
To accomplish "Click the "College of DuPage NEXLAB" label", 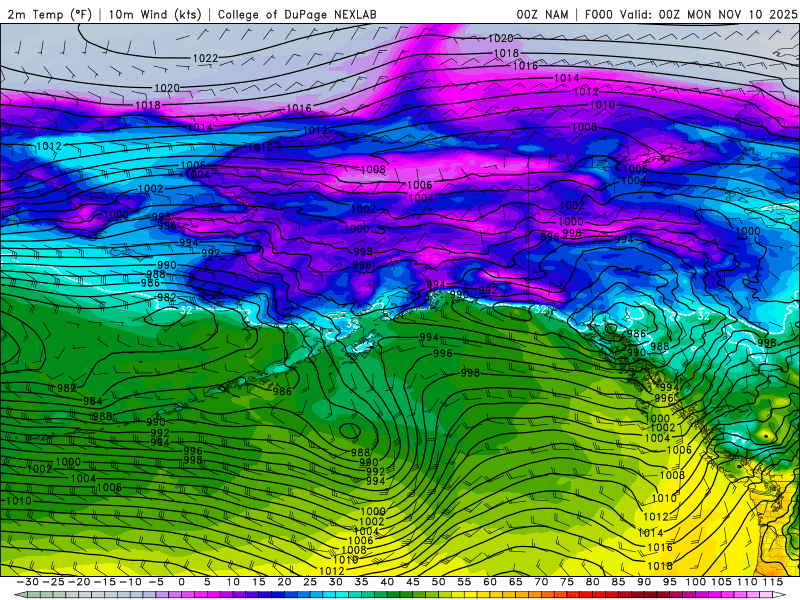I will [297, 14].
